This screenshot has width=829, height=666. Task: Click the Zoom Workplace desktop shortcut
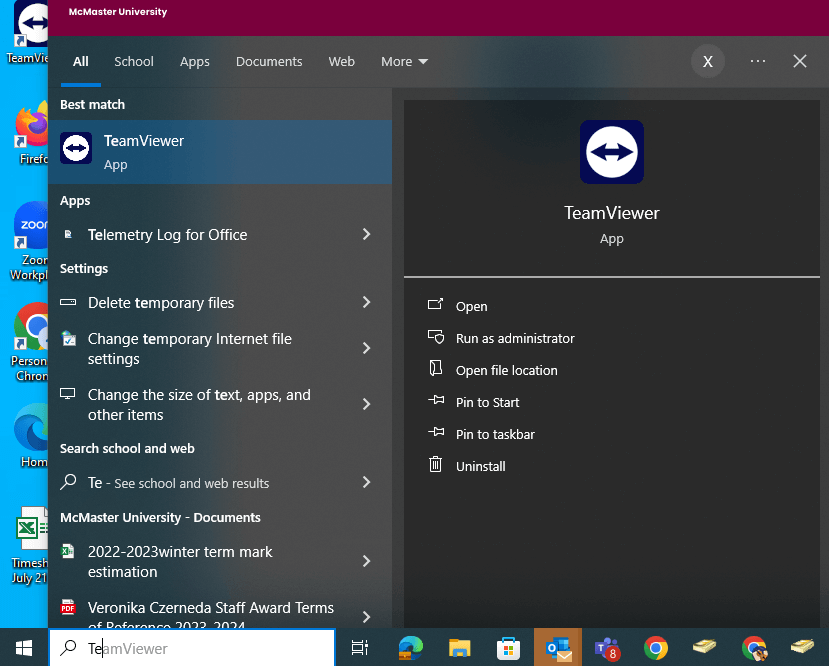(31, 241)
